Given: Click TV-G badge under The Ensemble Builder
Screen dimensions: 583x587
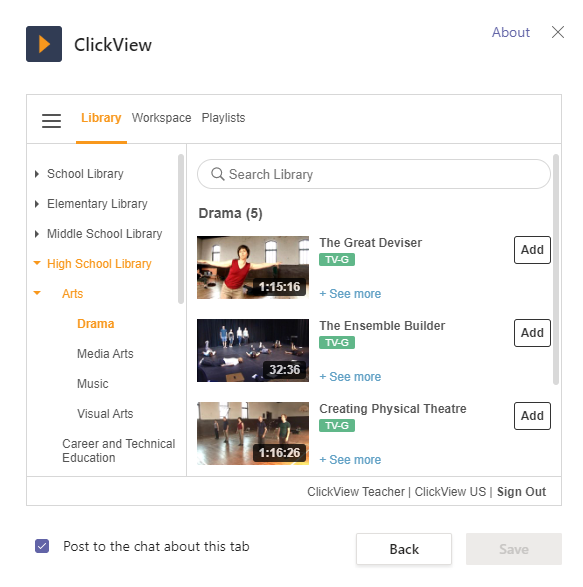Looking at the screenshot, I should click(337, 343).
